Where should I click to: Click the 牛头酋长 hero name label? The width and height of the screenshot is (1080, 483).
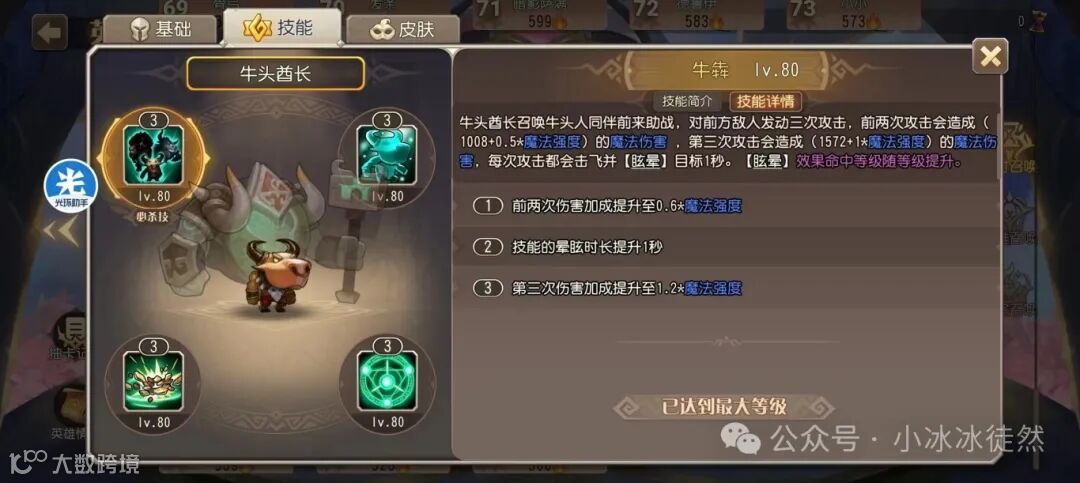click(276, 73)
